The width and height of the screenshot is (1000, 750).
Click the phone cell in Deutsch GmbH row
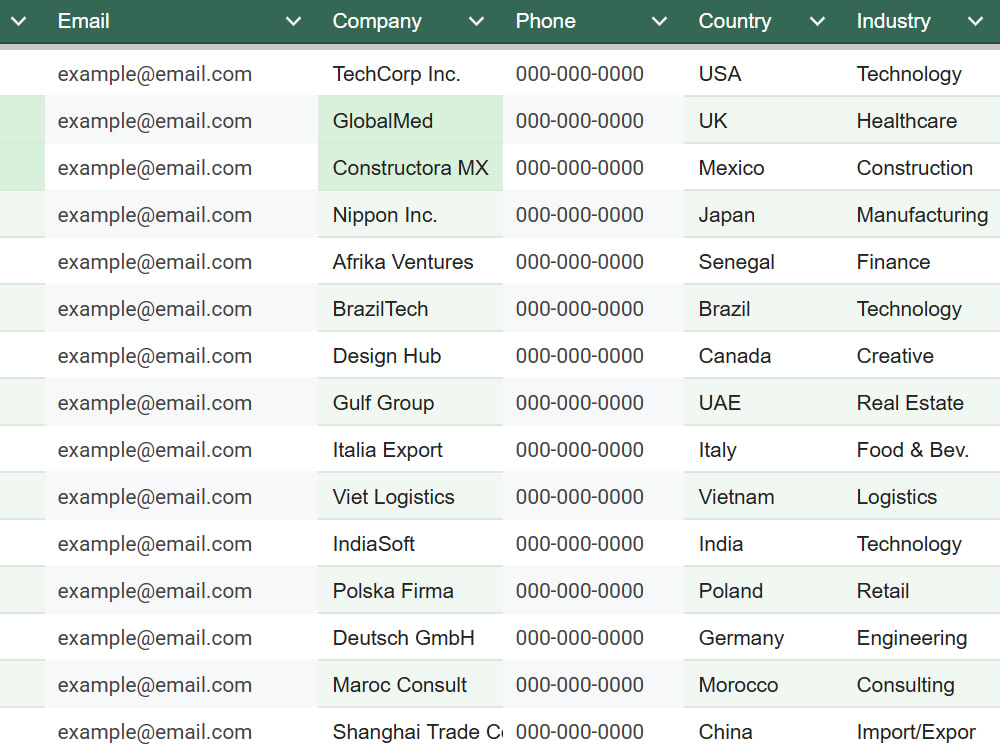tap(593, 638)
